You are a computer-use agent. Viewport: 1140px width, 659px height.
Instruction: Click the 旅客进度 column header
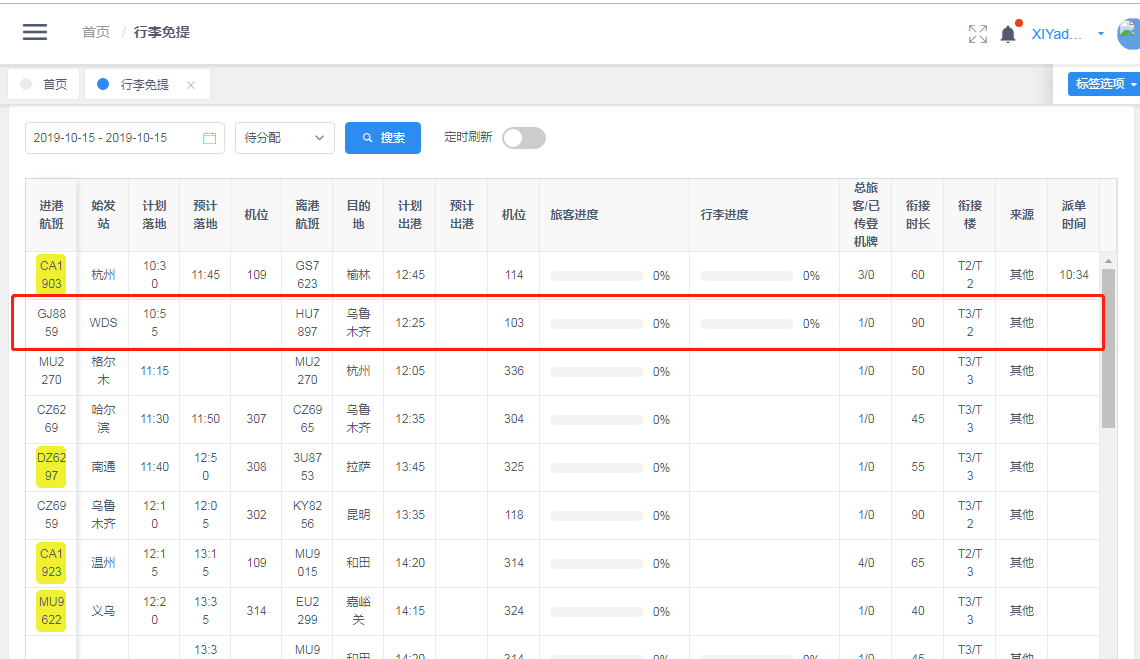614,215
